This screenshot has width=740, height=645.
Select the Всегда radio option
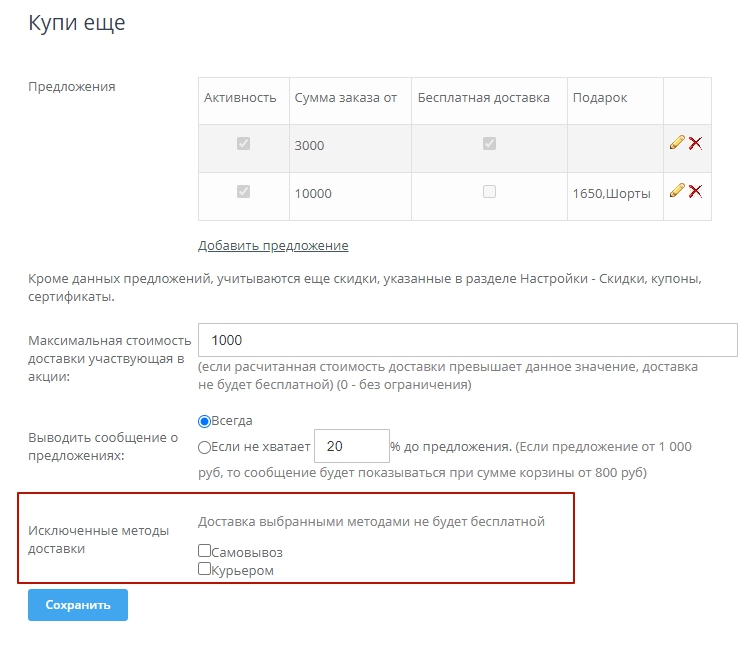pos(205,421)
